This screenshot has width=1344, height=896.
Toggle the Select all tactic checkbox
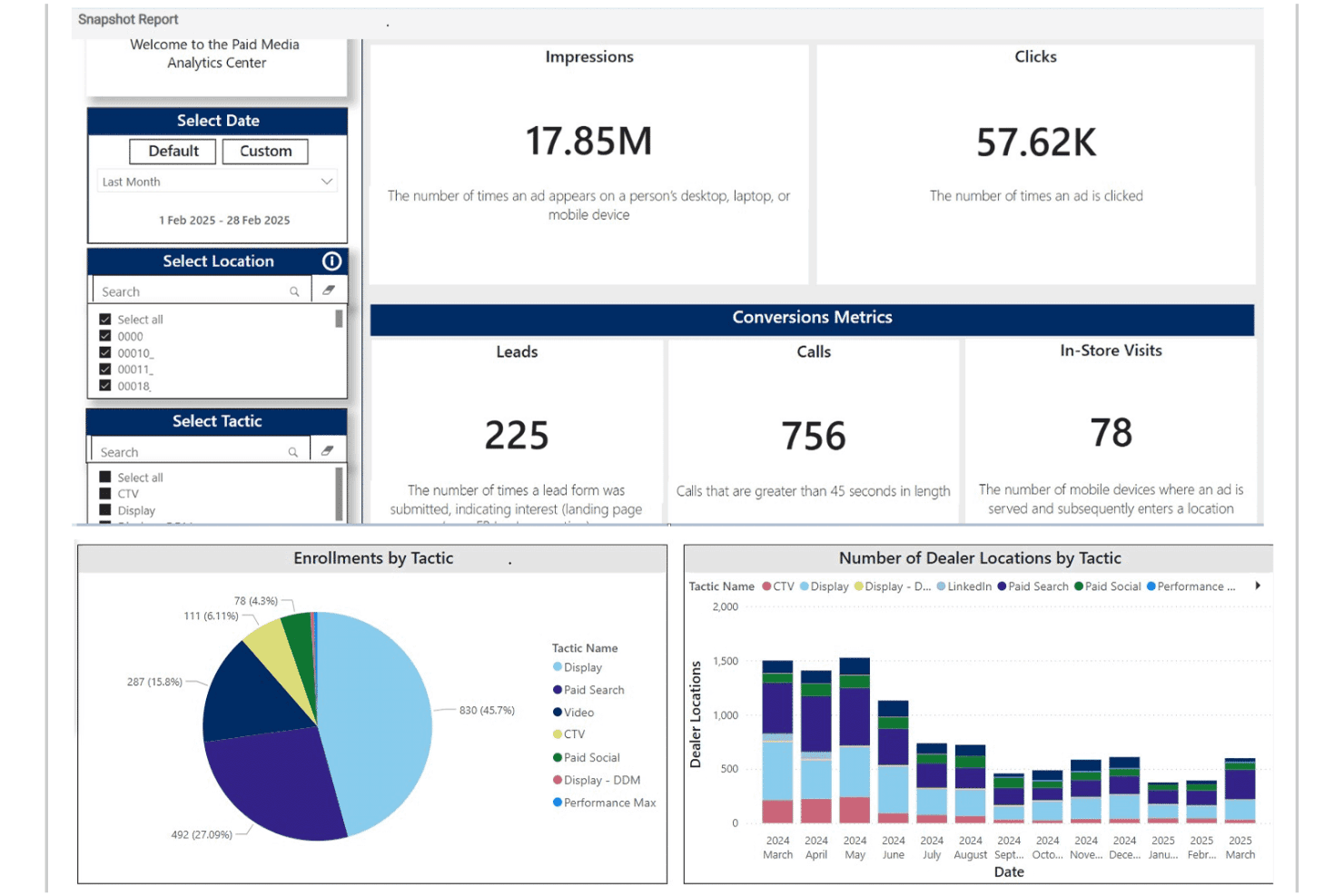(105, 478)
